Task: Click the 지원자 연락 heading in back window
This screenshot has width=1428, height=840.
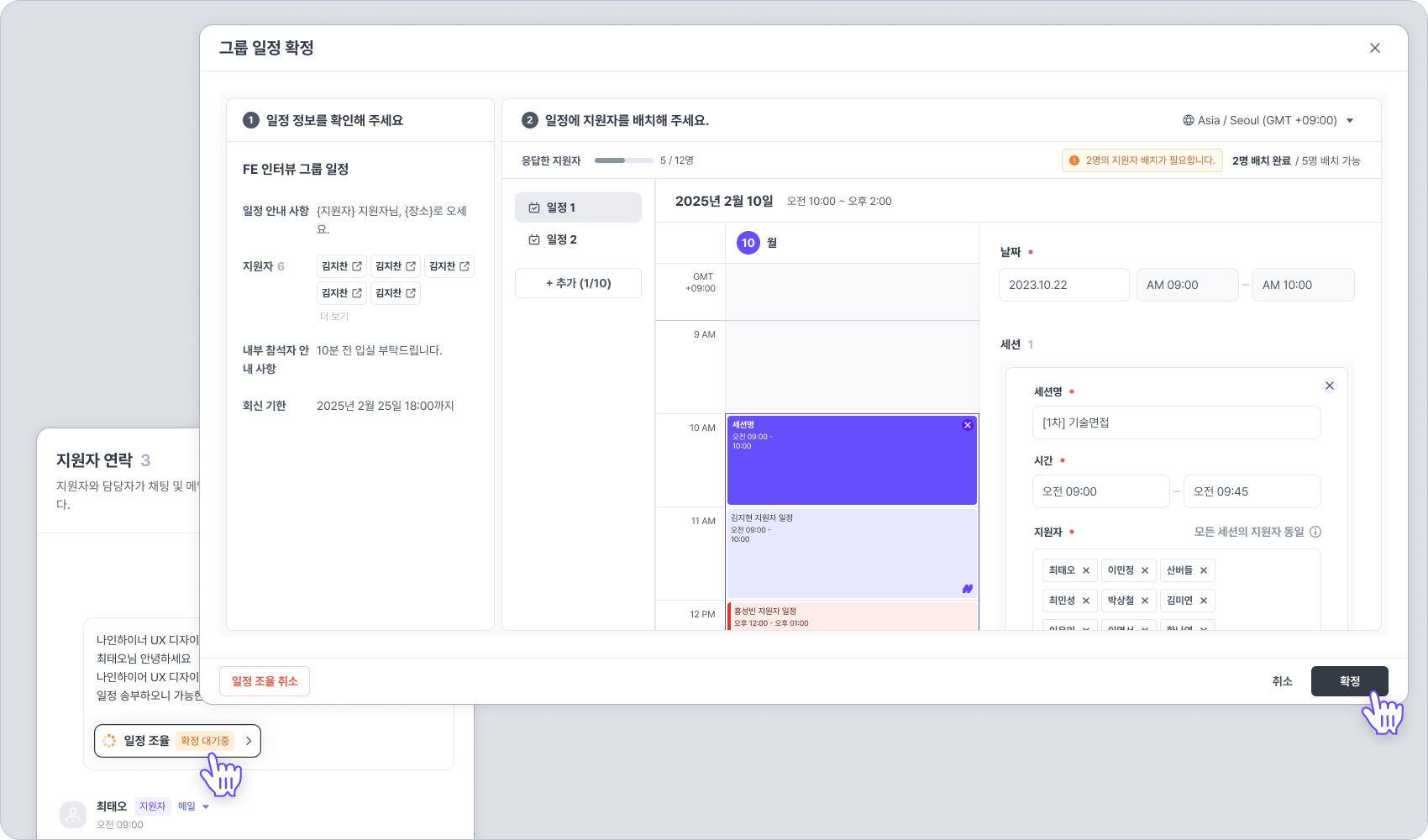Action: [x=94, y=460]
